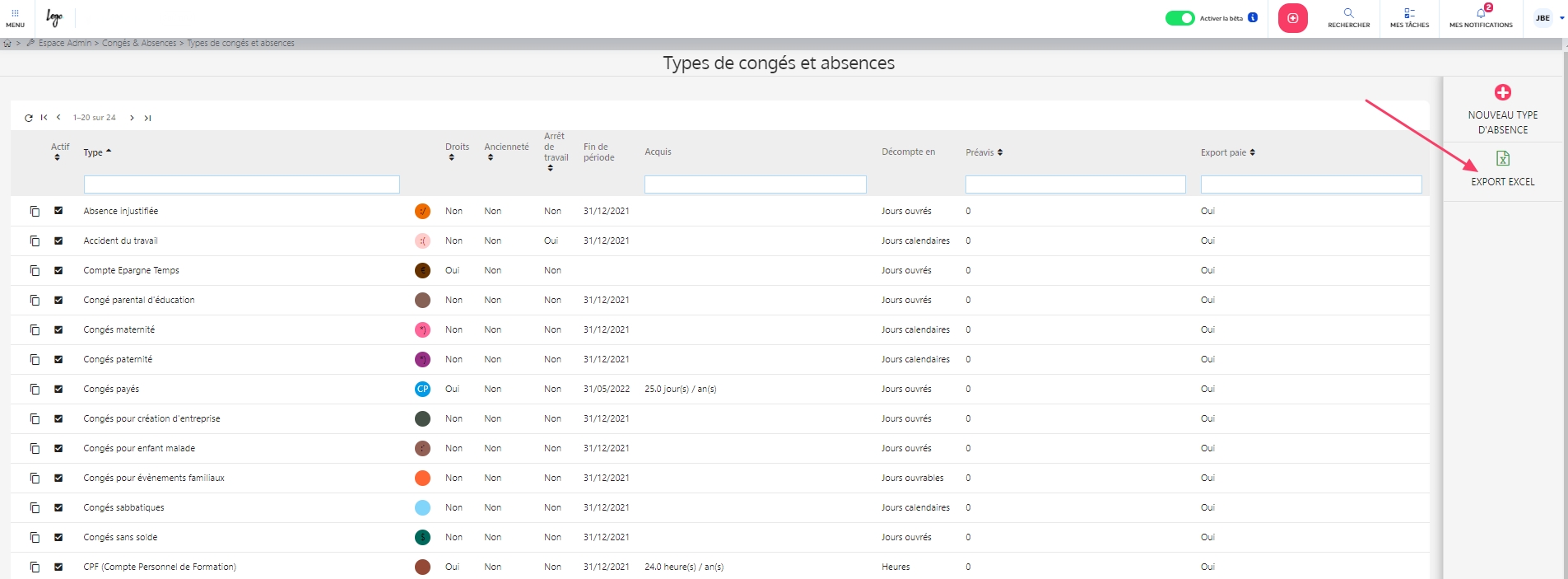
Task: Focus the Acquis filter input
Action: coord(756,184)
